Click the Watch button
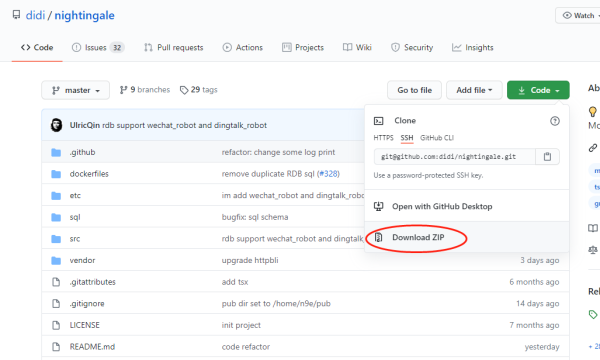600x360 pixels. pyautogui.click(x=579, y=15)
